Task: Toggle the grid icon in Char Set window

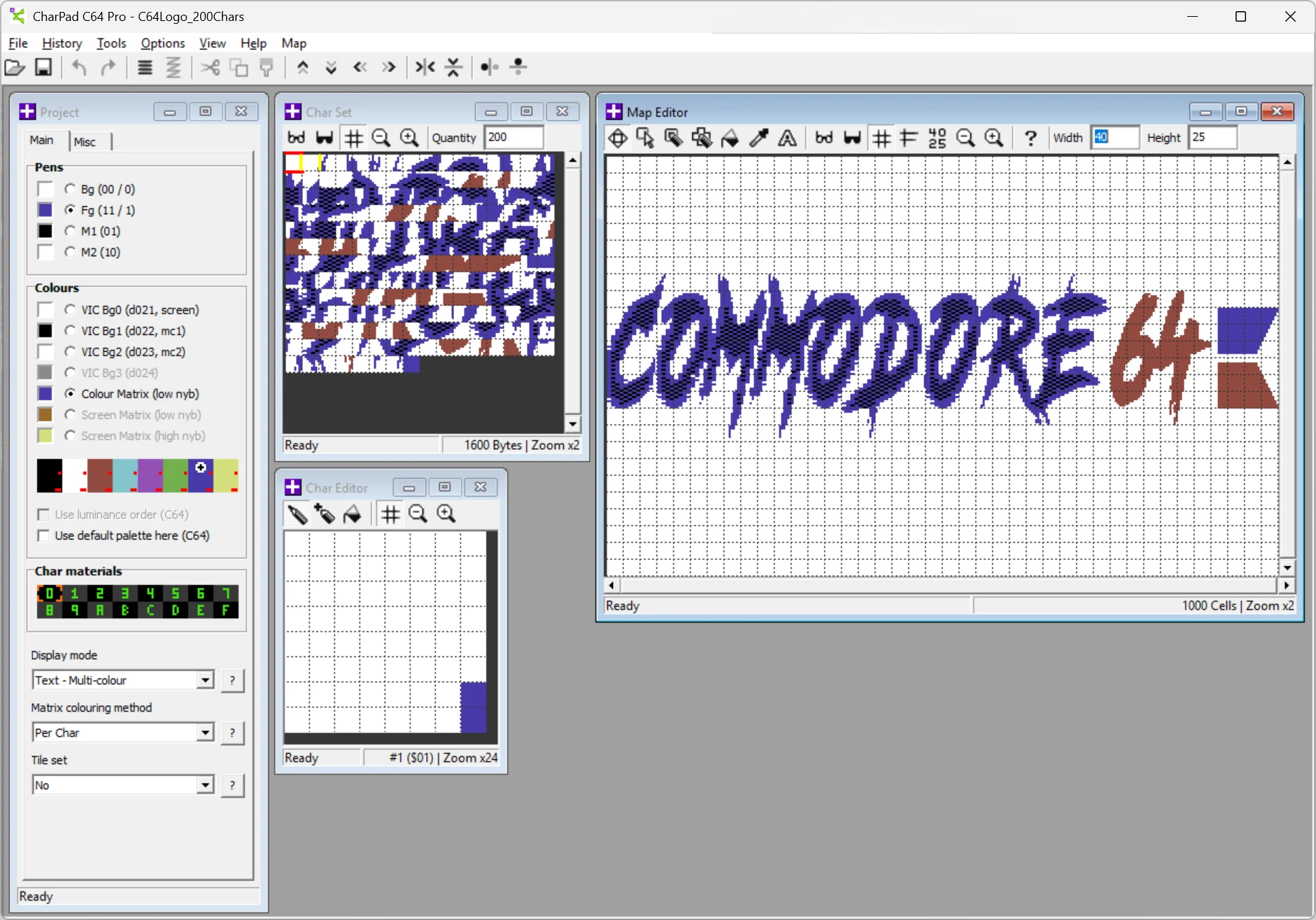Action: (x=353, y=138)
